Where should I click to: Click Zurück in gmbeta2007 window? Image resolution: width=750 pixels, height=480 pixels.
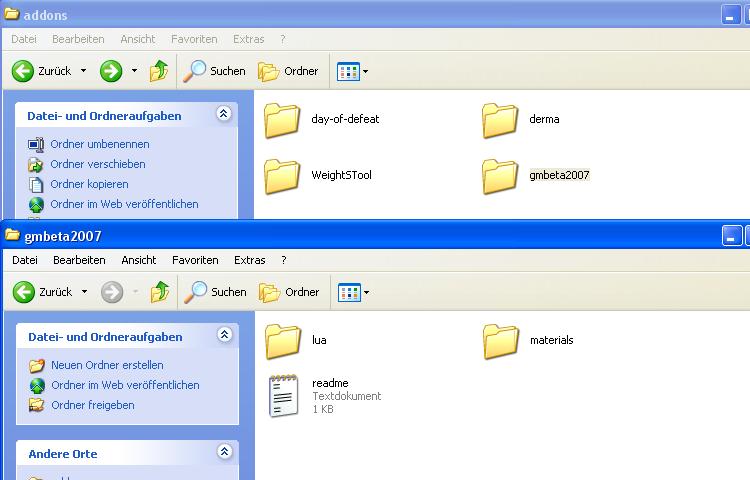coord(45,292)
